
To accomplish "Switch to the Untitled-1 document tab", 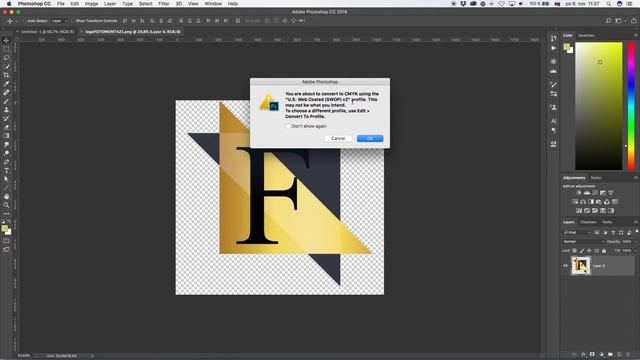I will [x=48, y=31].
